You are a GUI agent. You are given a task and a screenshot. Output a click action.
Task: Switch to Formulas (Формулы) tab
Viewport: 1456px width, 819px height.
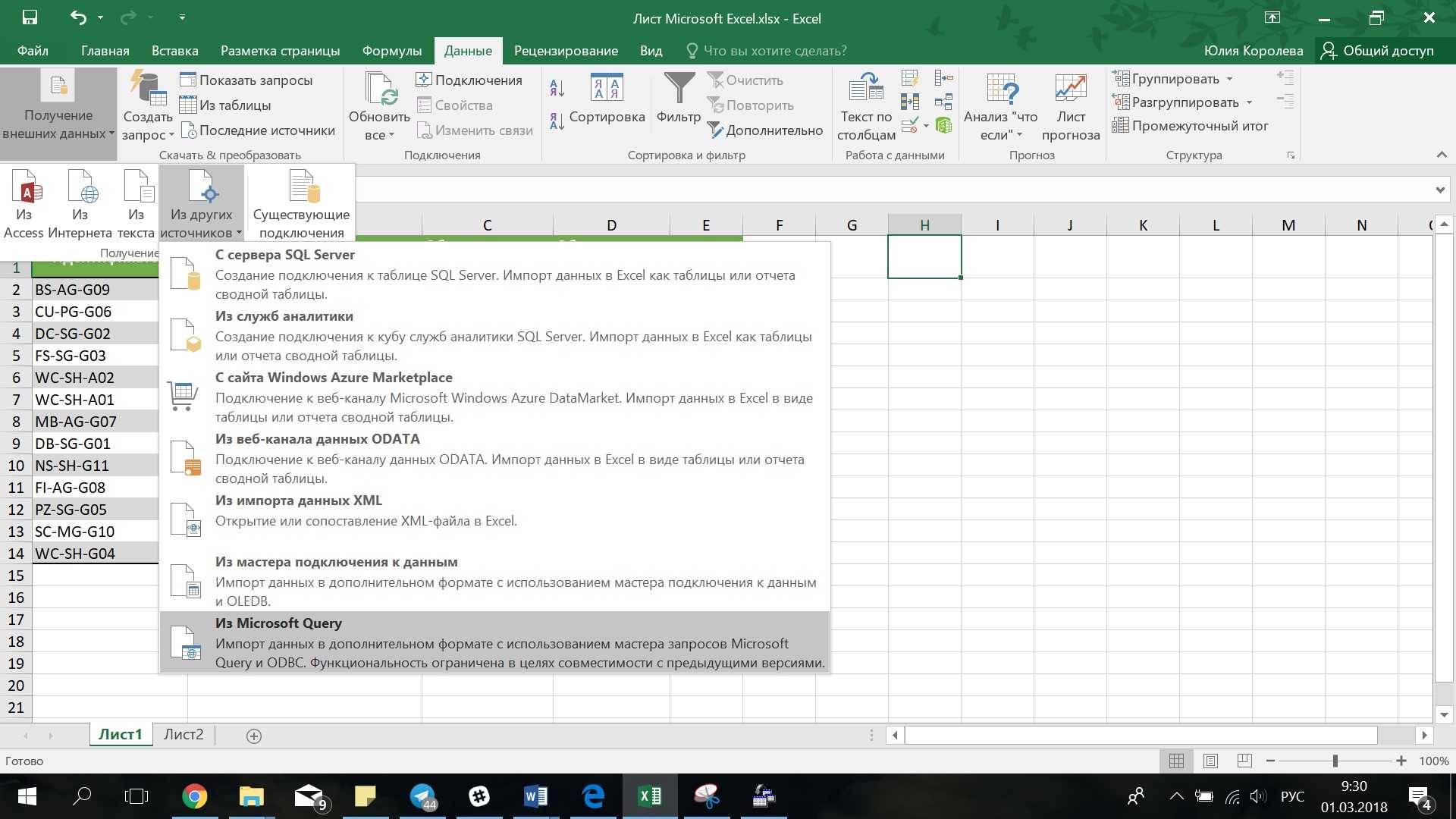(391, 51)
